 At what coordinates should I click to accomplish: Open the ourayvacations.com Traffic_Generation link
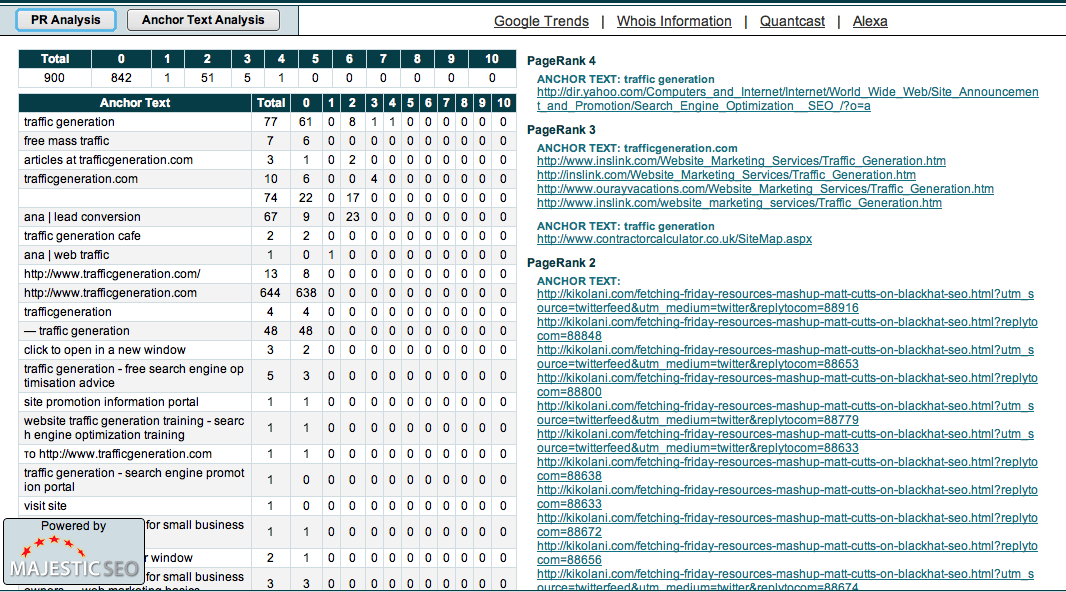click(765, 189)
